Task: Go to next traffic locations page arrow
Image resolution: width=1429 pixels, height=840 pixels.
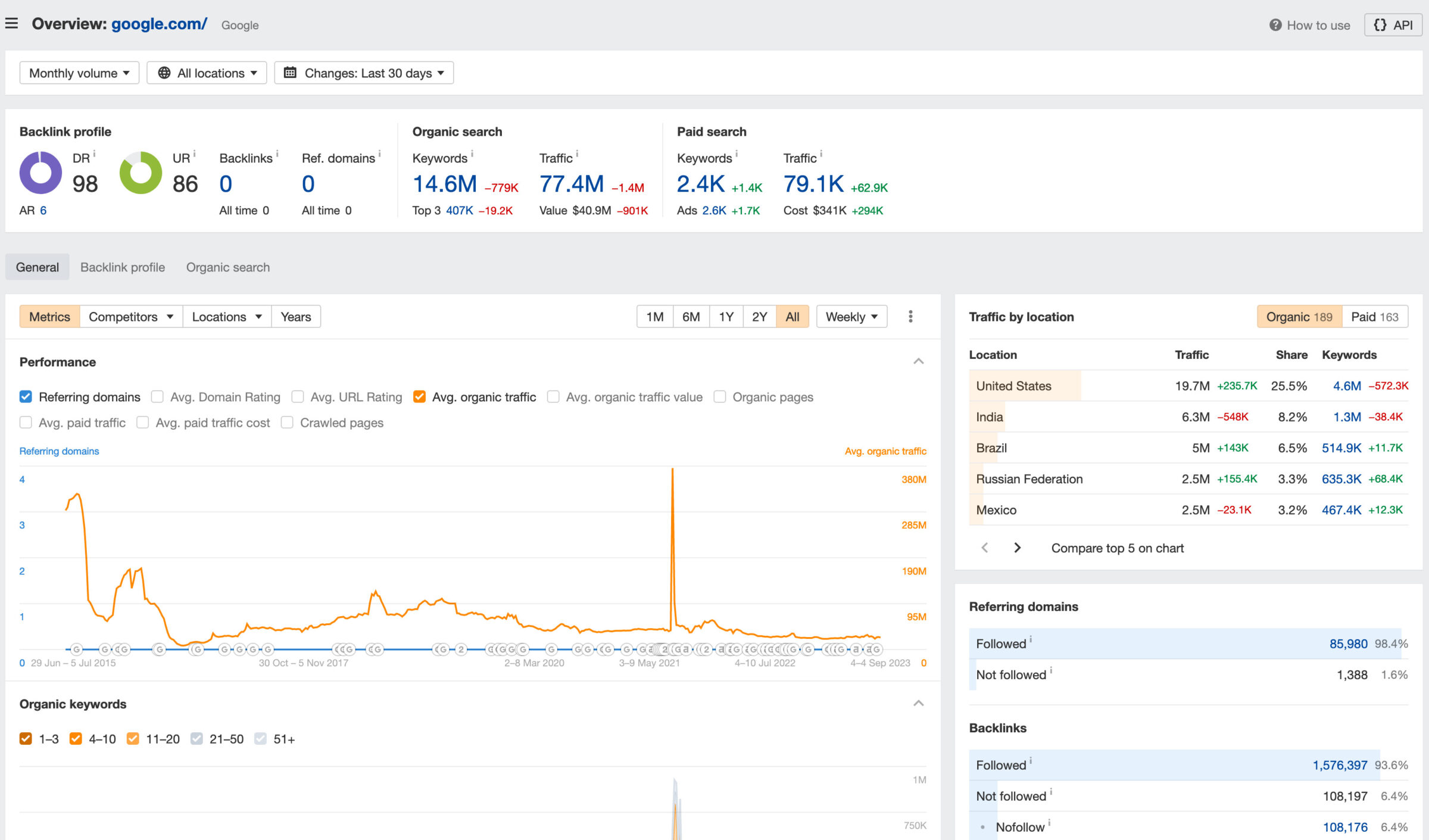Action: (x=1018, y=548)
